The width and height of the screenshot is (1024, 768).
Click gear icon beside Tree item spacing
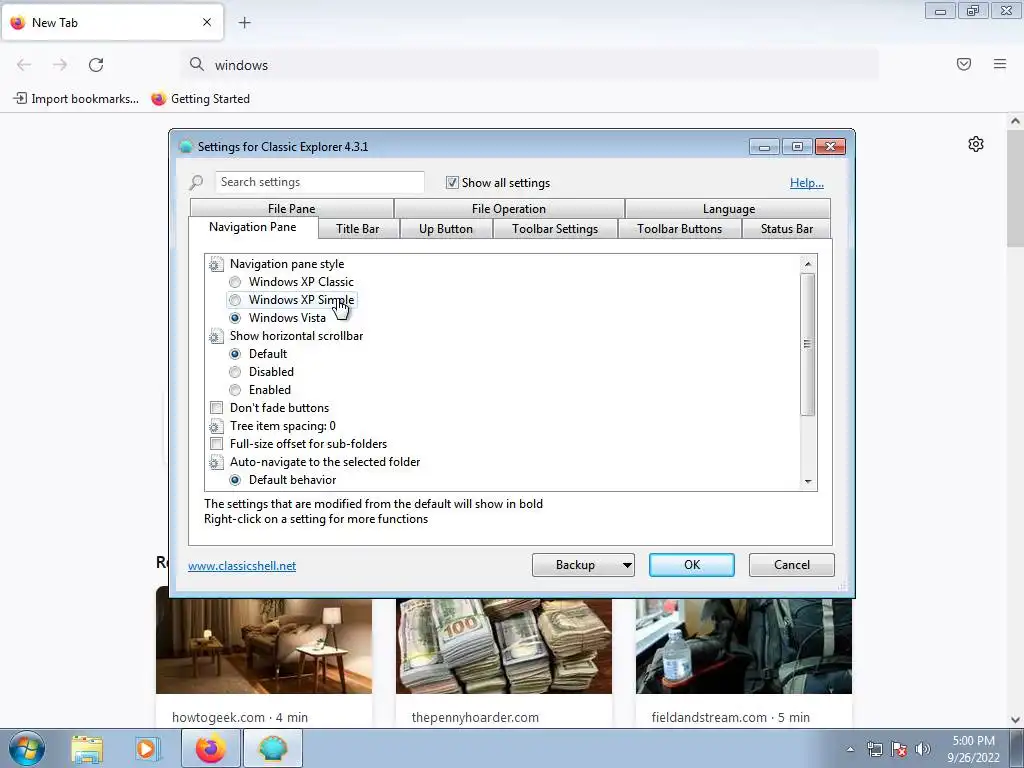[216, 426]
